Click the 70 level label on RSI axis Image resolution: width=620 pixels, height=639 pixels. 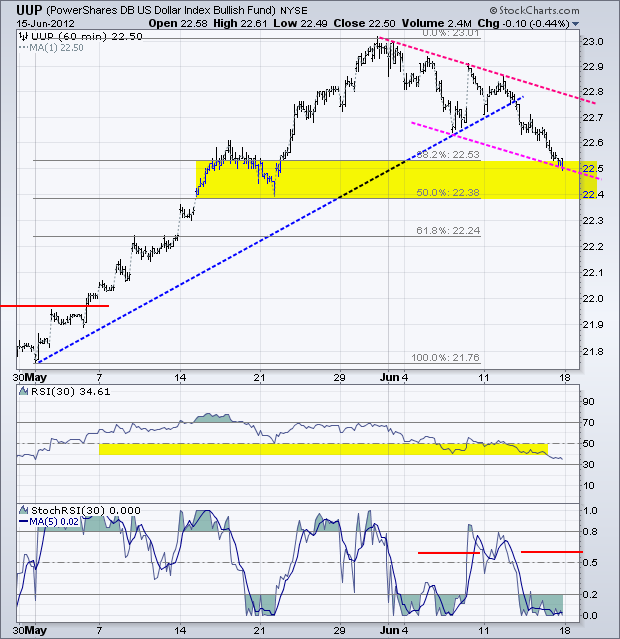coord(588,423)
